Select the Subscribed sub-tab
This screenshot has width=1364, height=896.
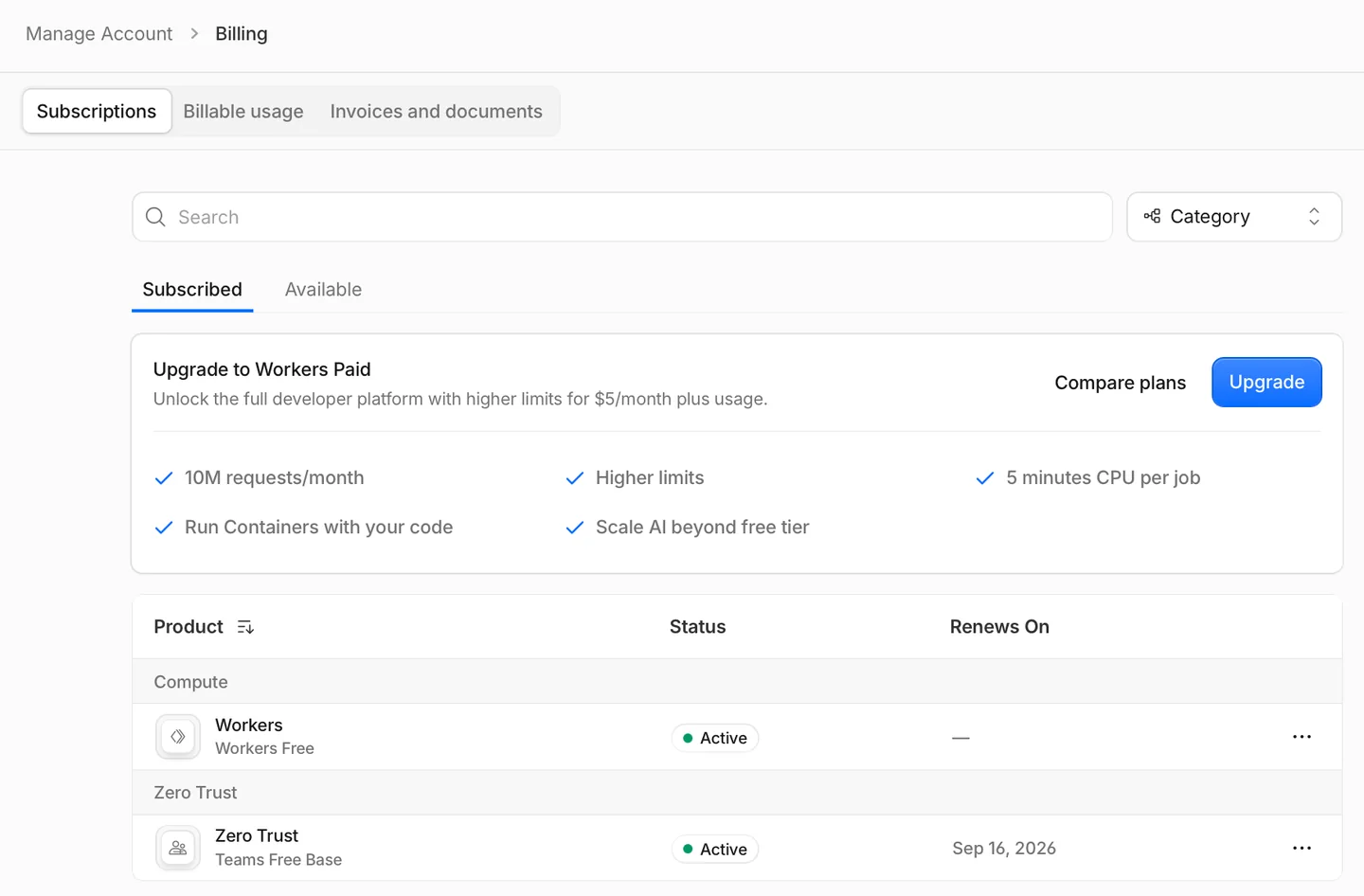pos(192,289)
